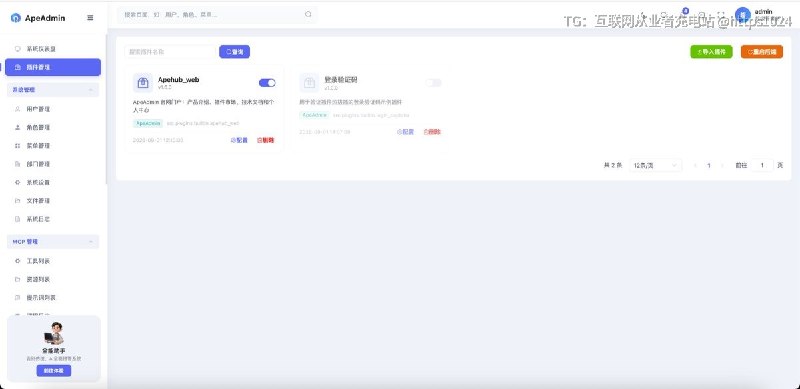Click 配置 on the 登录验证码 card

tap(405, 132)
